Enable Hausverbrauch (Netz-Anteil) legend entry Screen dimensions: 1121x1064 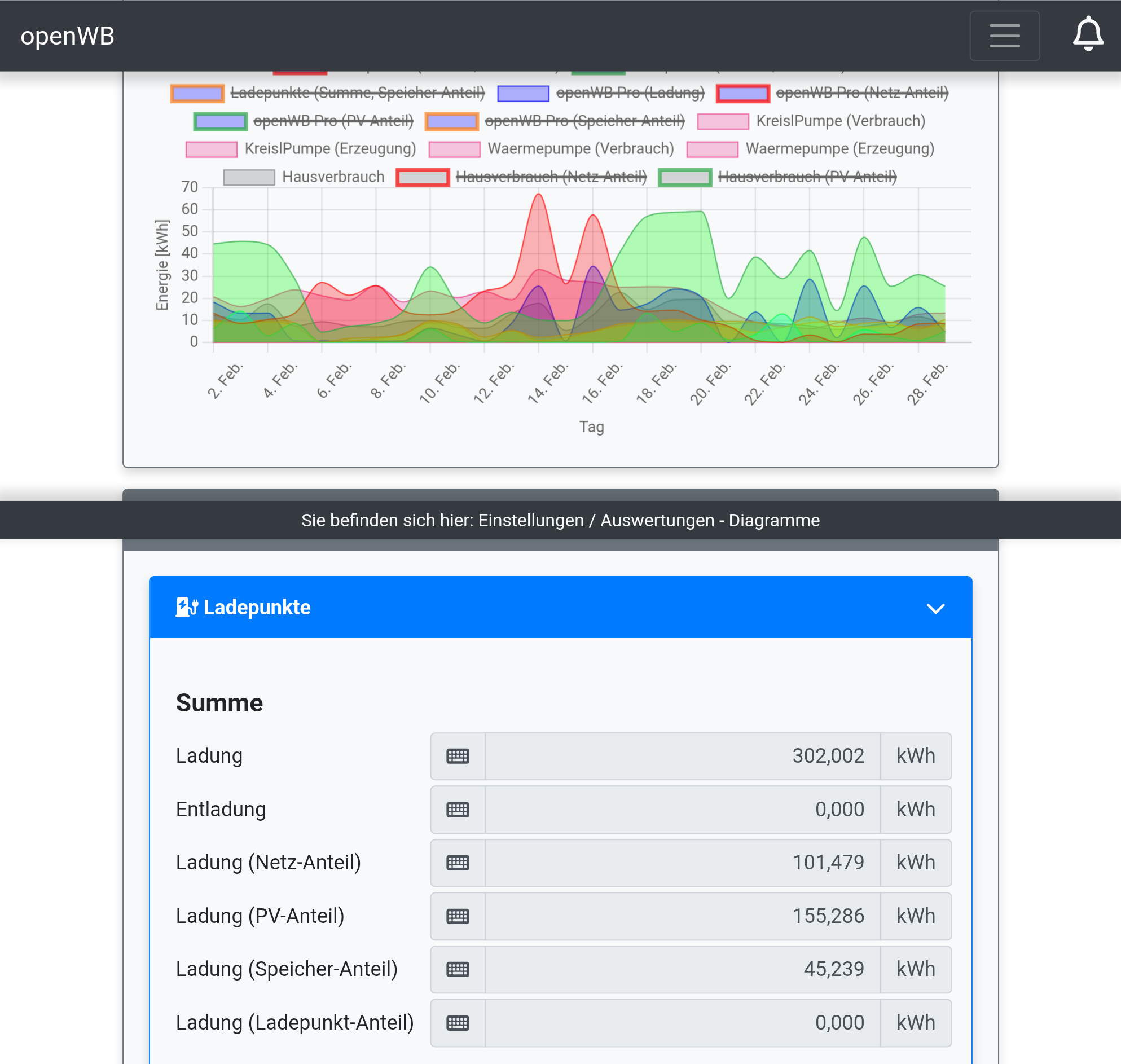(550, 177)
